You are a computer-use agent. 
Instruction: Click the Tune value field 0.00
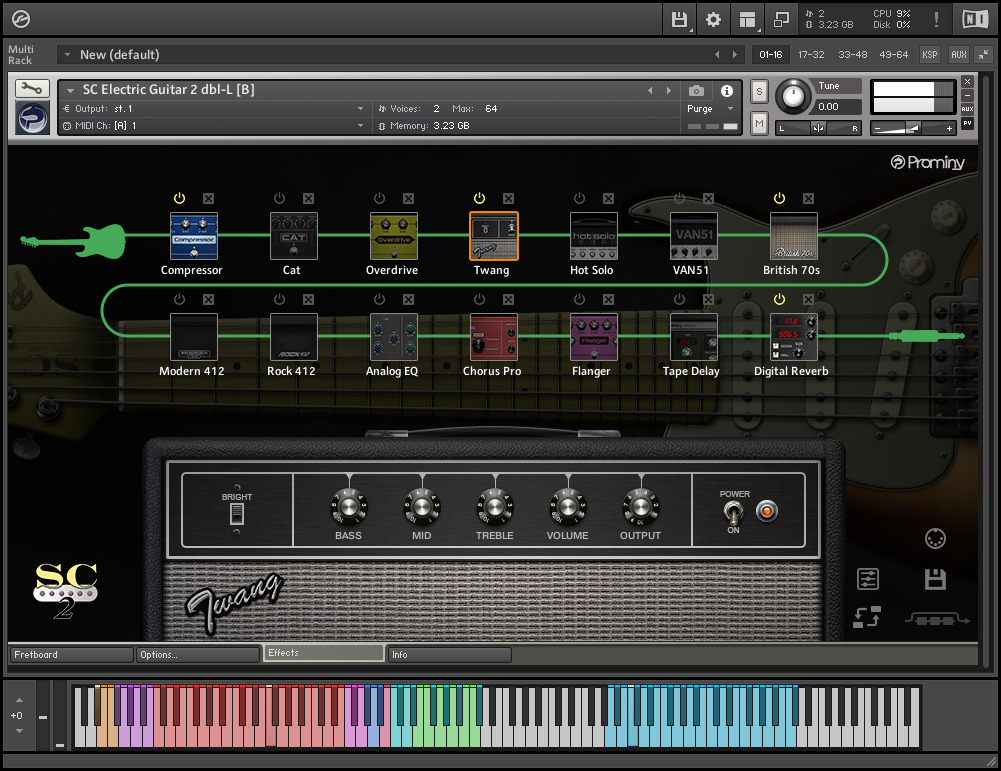pos(837,107)
